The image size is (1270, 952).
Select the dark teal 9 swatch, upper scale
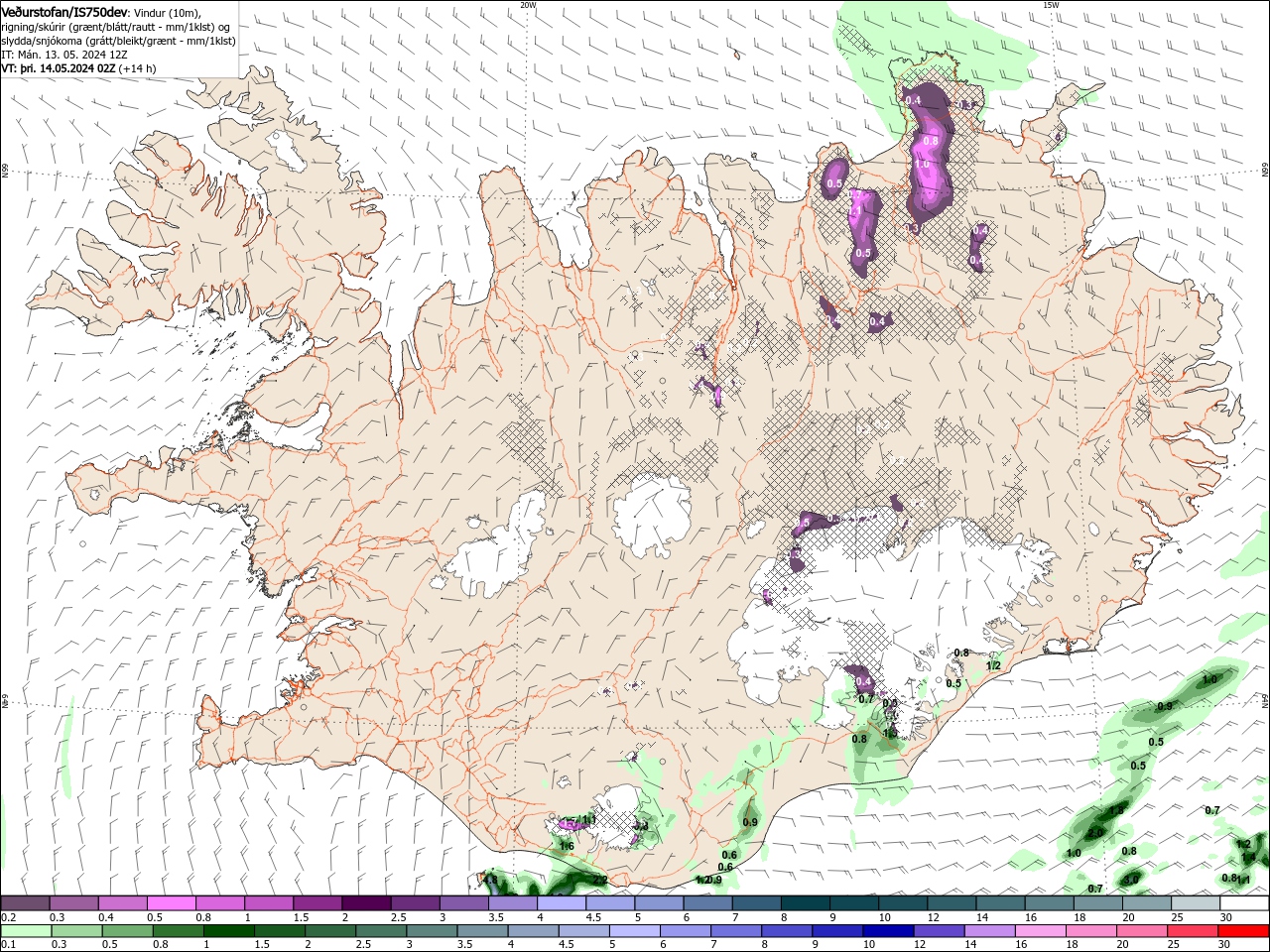(x=853, y=903)
